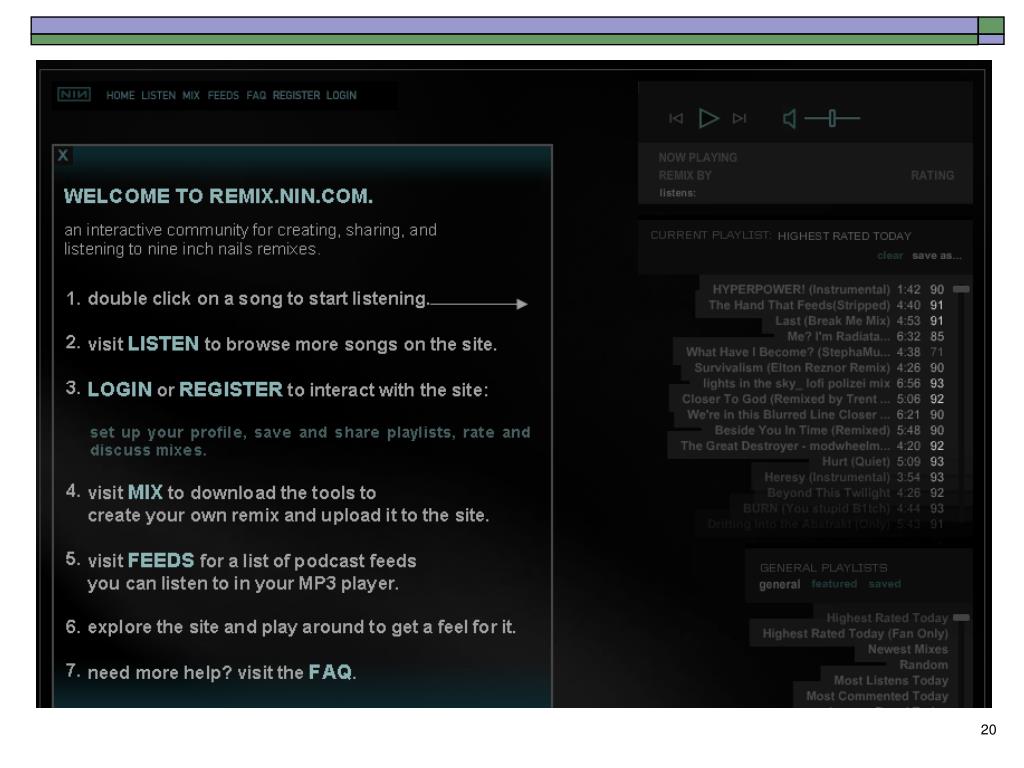Skip to the previous track
Viewport: 1024px width, 768px height.
pos(676,118)
